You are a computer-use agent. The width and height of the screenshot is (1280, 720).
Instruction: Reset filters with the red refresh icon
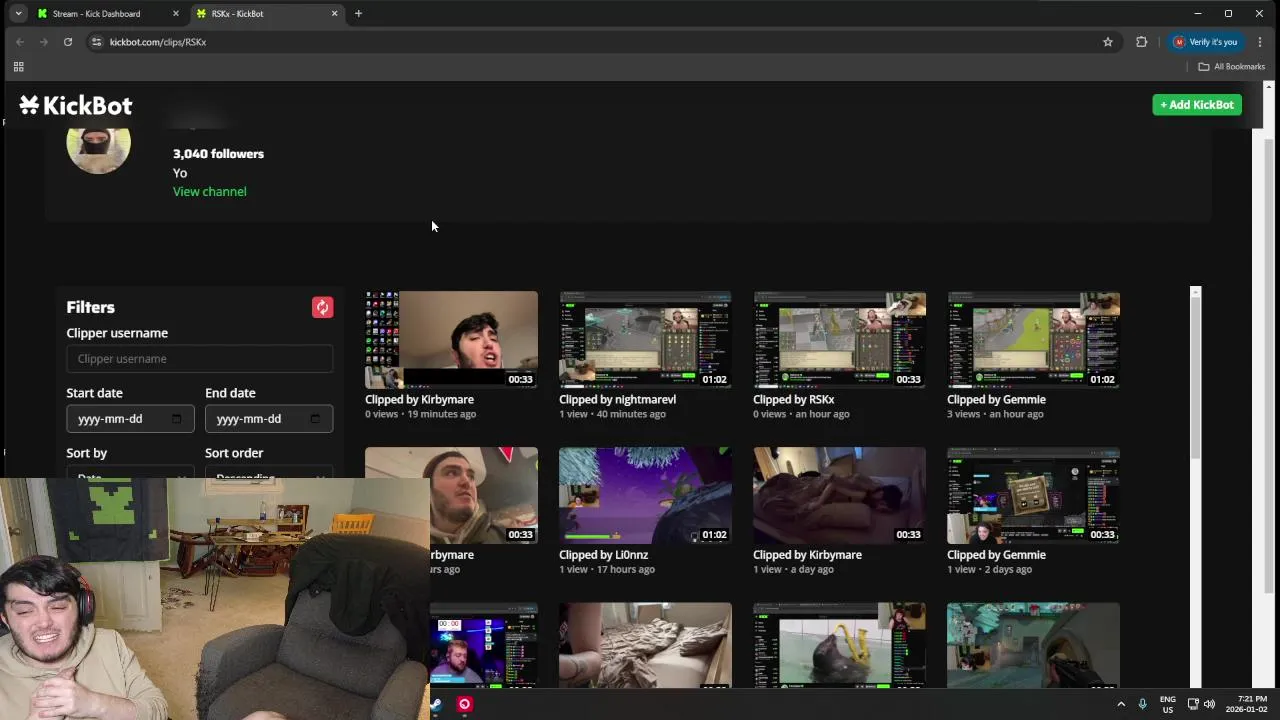click(x=322, y=307)
